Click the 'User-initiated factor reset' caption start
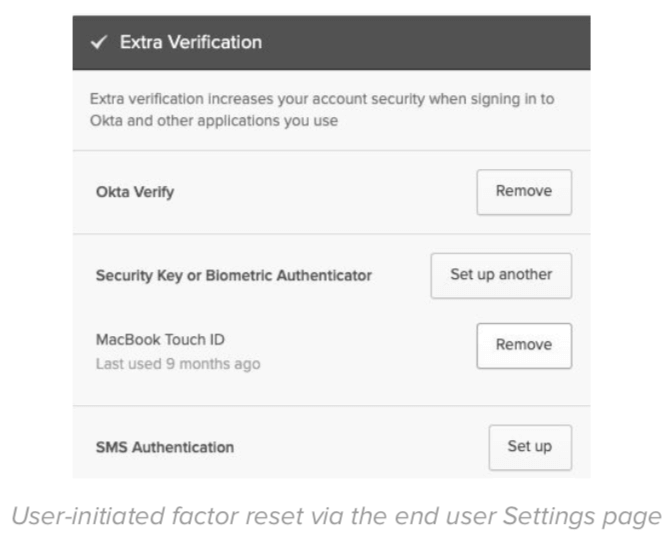The width and height of the screenshot is (670, 544). pyautogui.click(x=120, y=515)
